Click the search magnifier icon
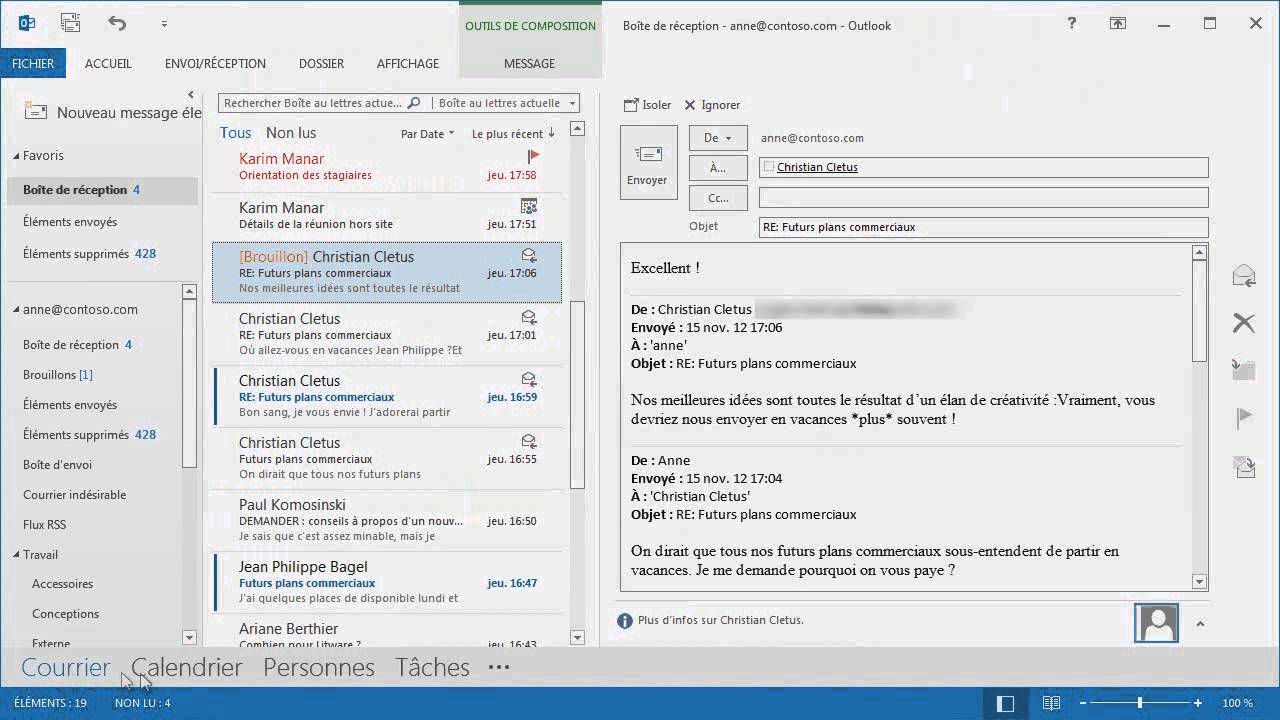Image resolution: width=1280 pixels, height=720 pixels. (413, 103)
